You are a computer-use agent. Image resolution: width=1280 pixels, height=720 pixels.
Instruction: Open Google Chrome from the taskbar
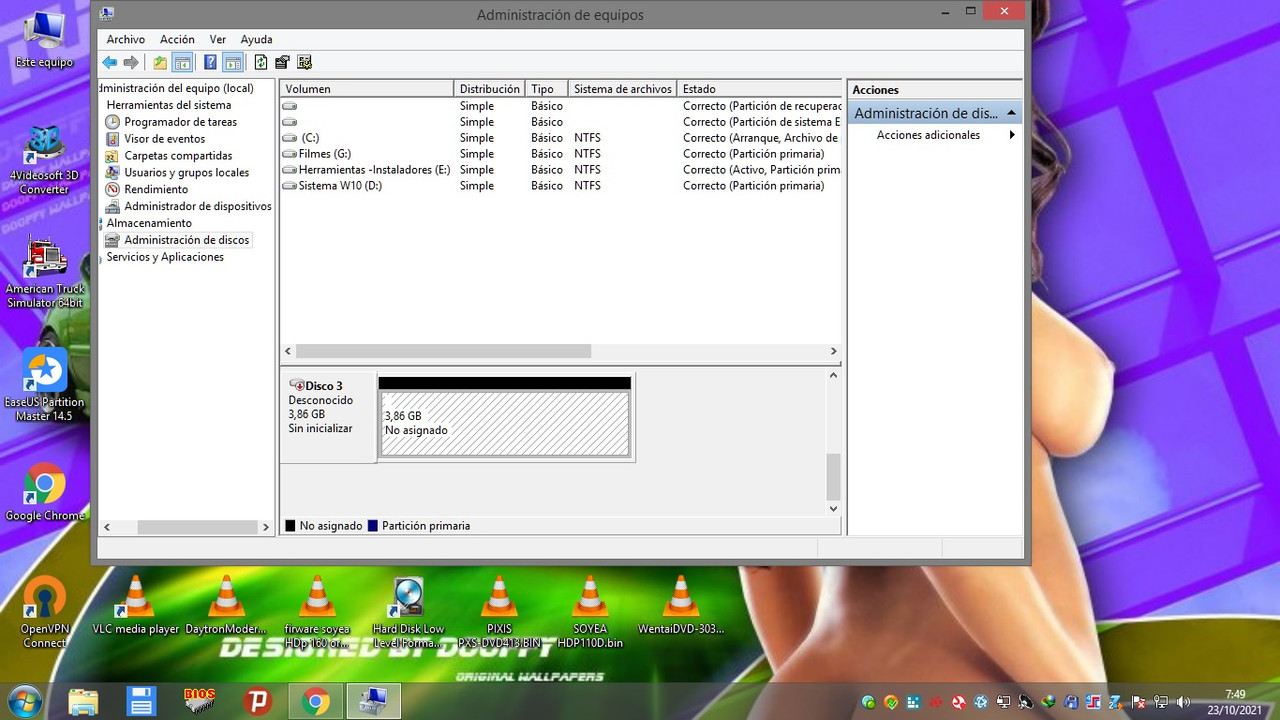click(x=315, y=701)
